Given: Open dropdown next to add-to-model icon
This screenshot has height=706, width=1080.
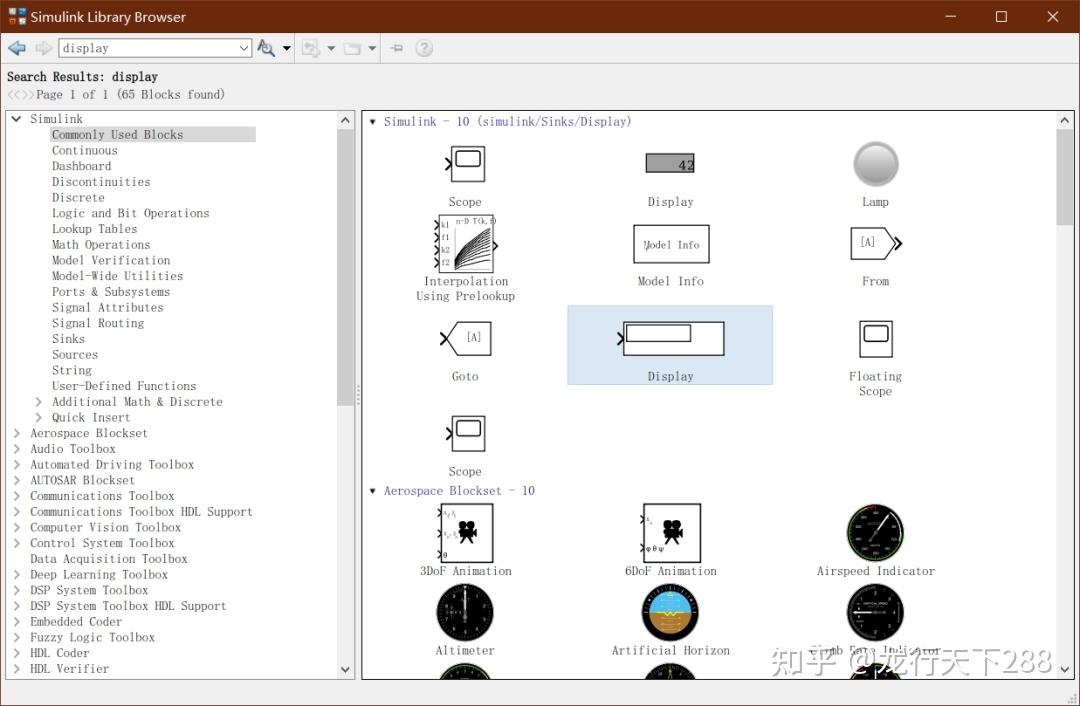Looking at the screenshot, I should pyautogui.click(x=331, y=48).
